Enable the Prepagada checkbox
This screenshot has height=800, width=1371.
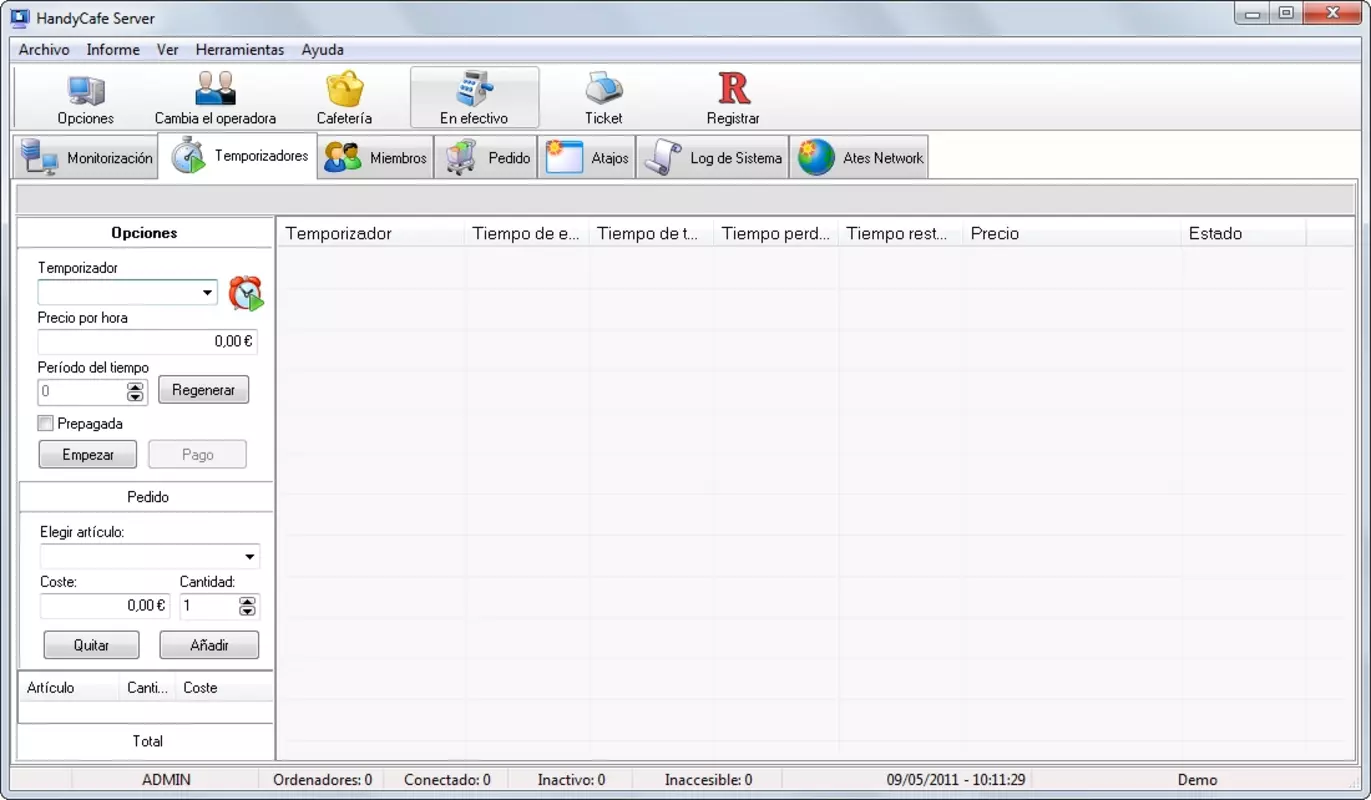click(x=46, y=424)
